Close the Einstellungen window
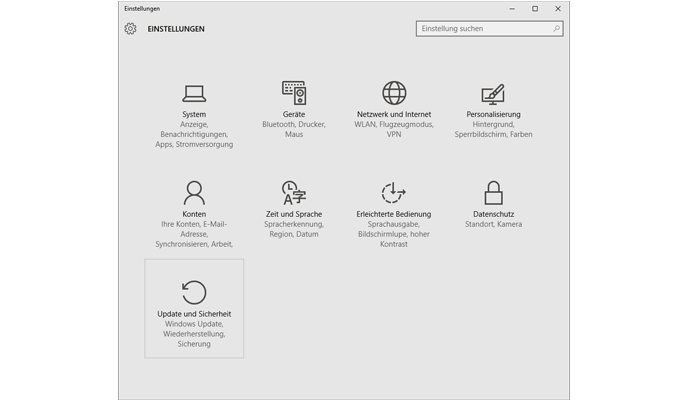The height and width of the screenshot is (400, 688). 558,8
